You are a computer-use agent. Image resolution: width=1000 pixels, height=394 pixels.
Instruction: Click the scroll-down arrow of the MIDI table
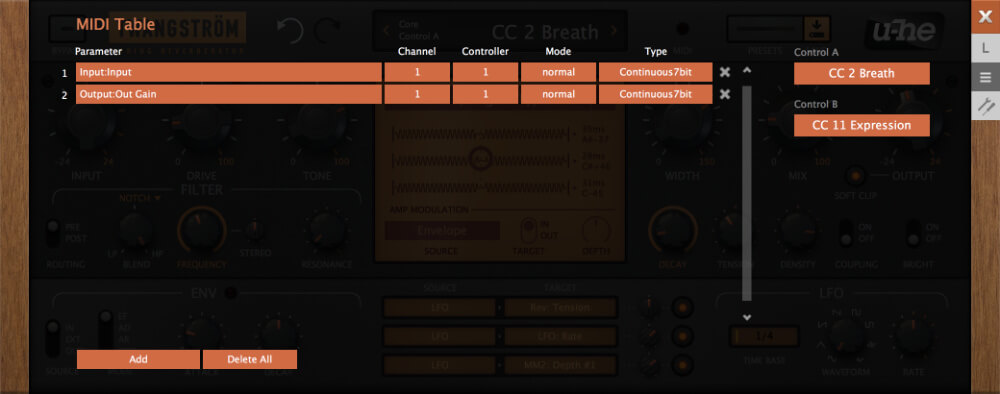click(747, 317)
